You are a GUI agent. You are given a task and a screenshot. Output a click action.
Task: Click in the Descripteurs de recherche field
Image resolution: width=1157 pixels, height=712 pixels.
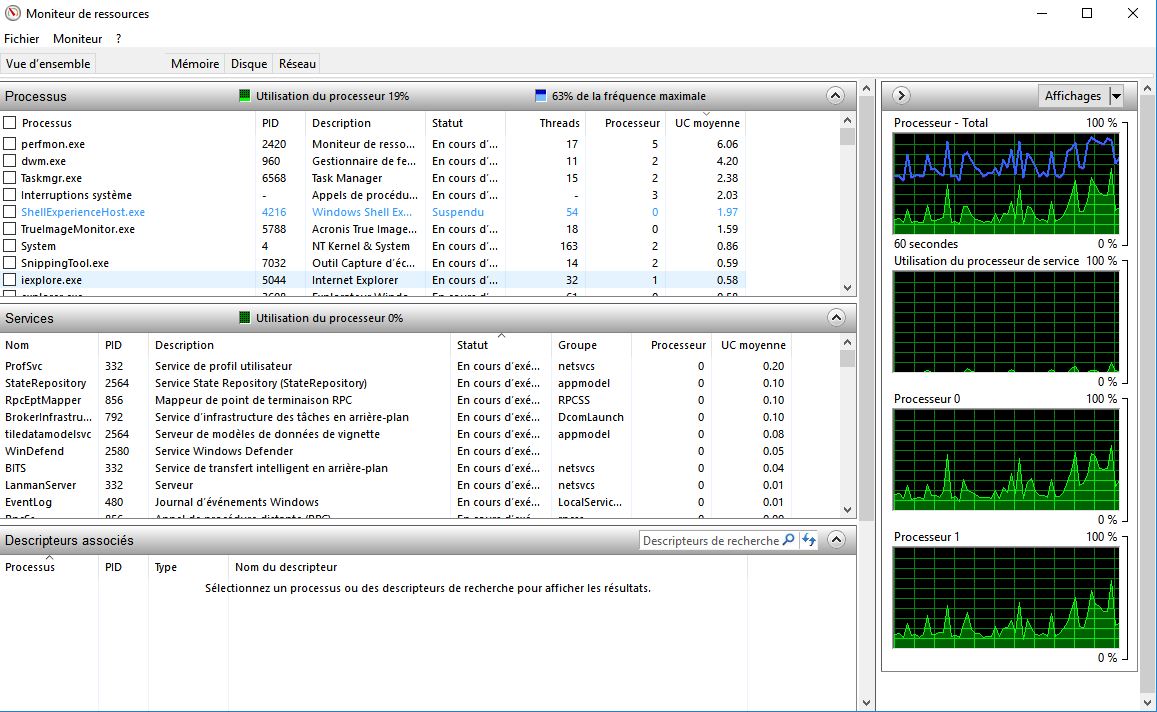point(710,540)
